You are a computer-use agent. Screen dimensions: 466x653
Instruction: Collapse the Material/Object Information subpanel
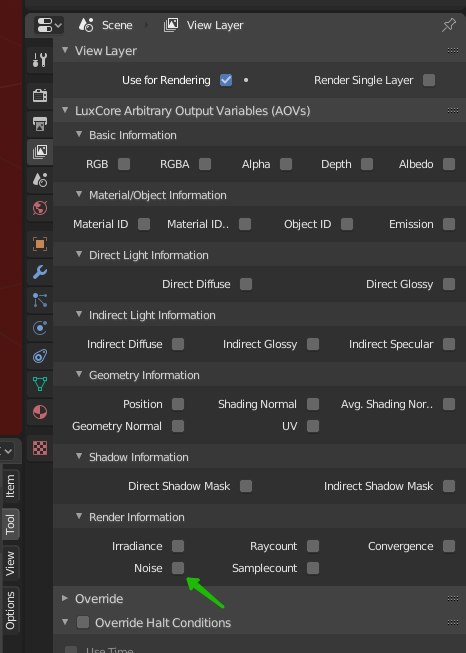click(x=79, y=194)
